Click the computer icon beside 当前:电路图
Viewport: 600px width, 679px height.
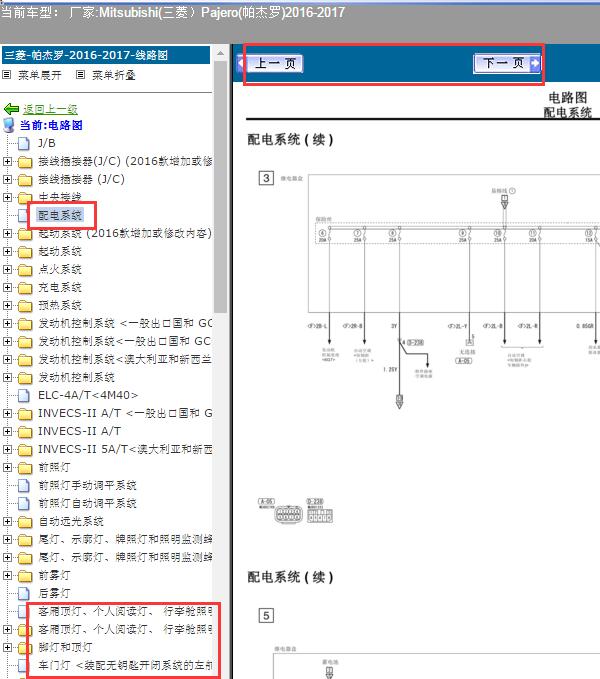(9, 125)
